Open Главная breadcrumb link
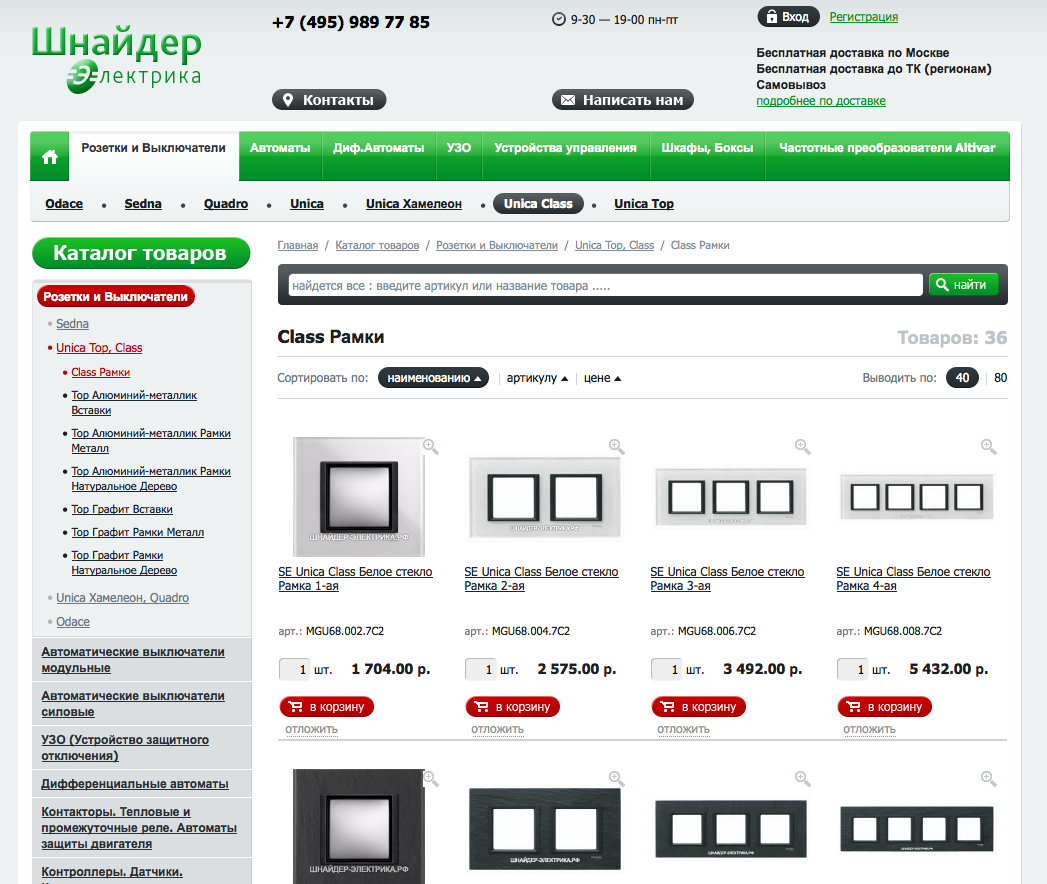Viewport: 1047px width, 884px height. click(298, 245)
